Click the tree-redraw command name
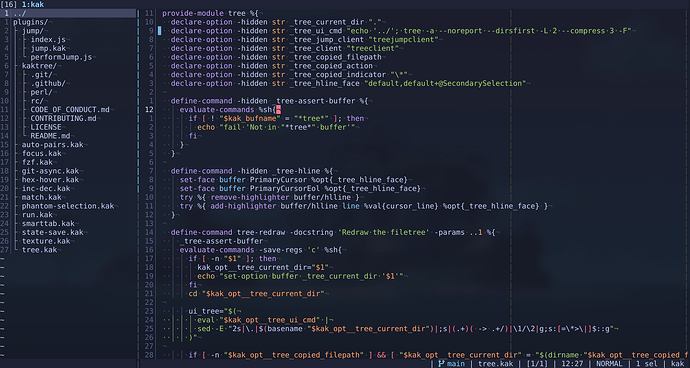Image resolution: width=690 pixels, height=368 pixels. click(261, 232)
